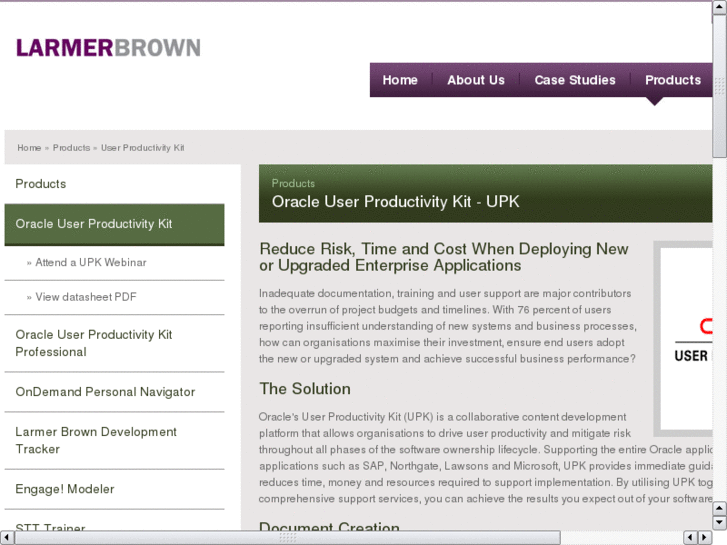Click the horizontal scrollbar right arrow at far right
The width and height of the screenshot is (727, 545).
coord(704,538)
